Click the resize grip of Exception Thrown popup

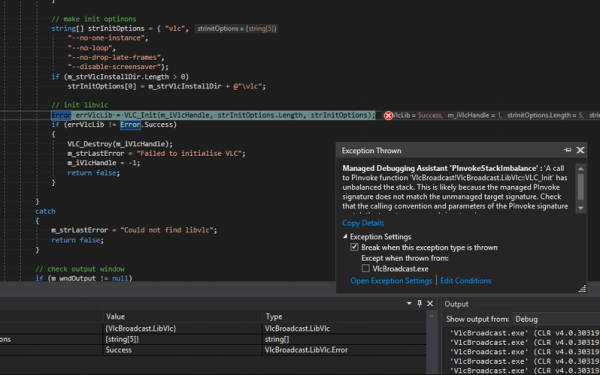pyautogui.click(x=582, y=289)
